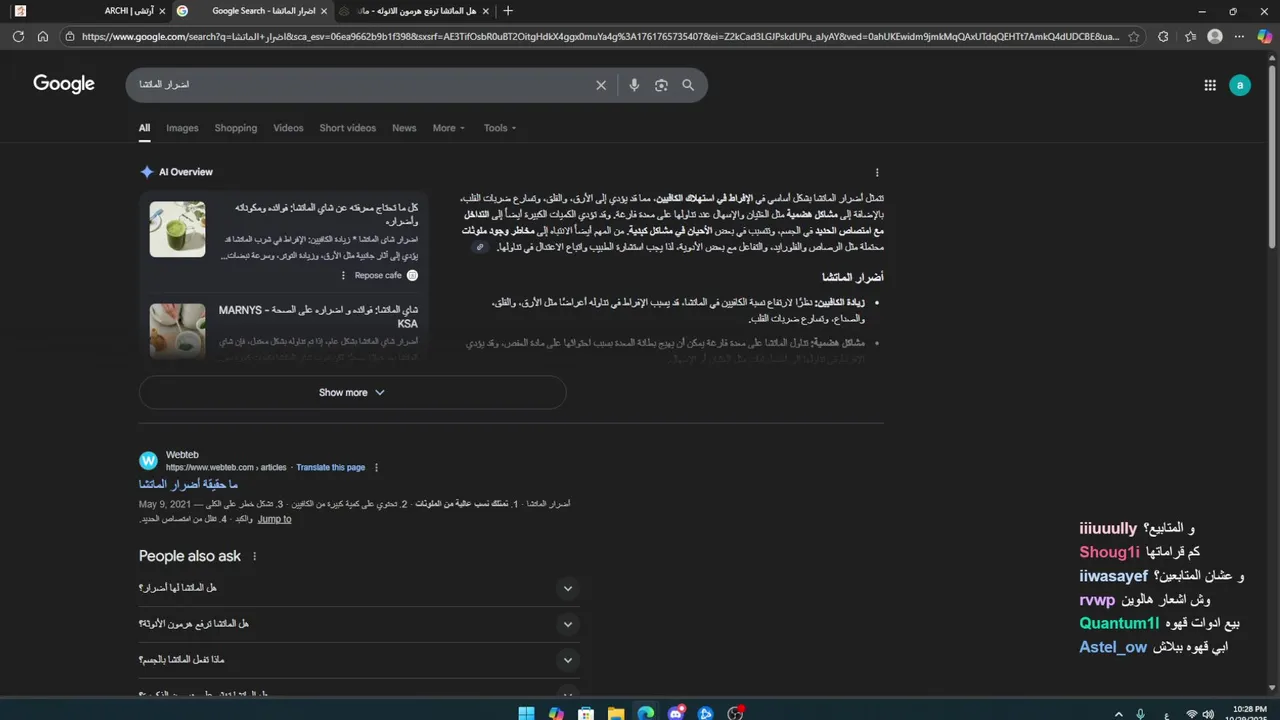The height and width of the screenshot is (720, 1280).
Task: Open Microsoft Store from taskbar
Action: click(x=586, y=713)
